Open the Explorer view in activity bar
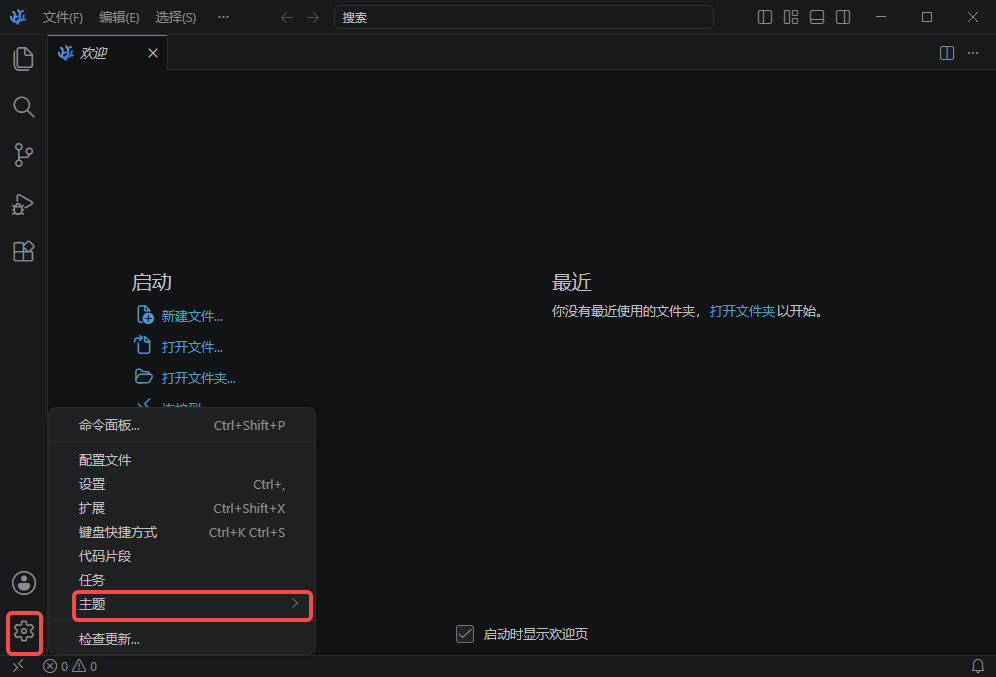The height and width of the screenshot is (677, 996). coord(24,58)
